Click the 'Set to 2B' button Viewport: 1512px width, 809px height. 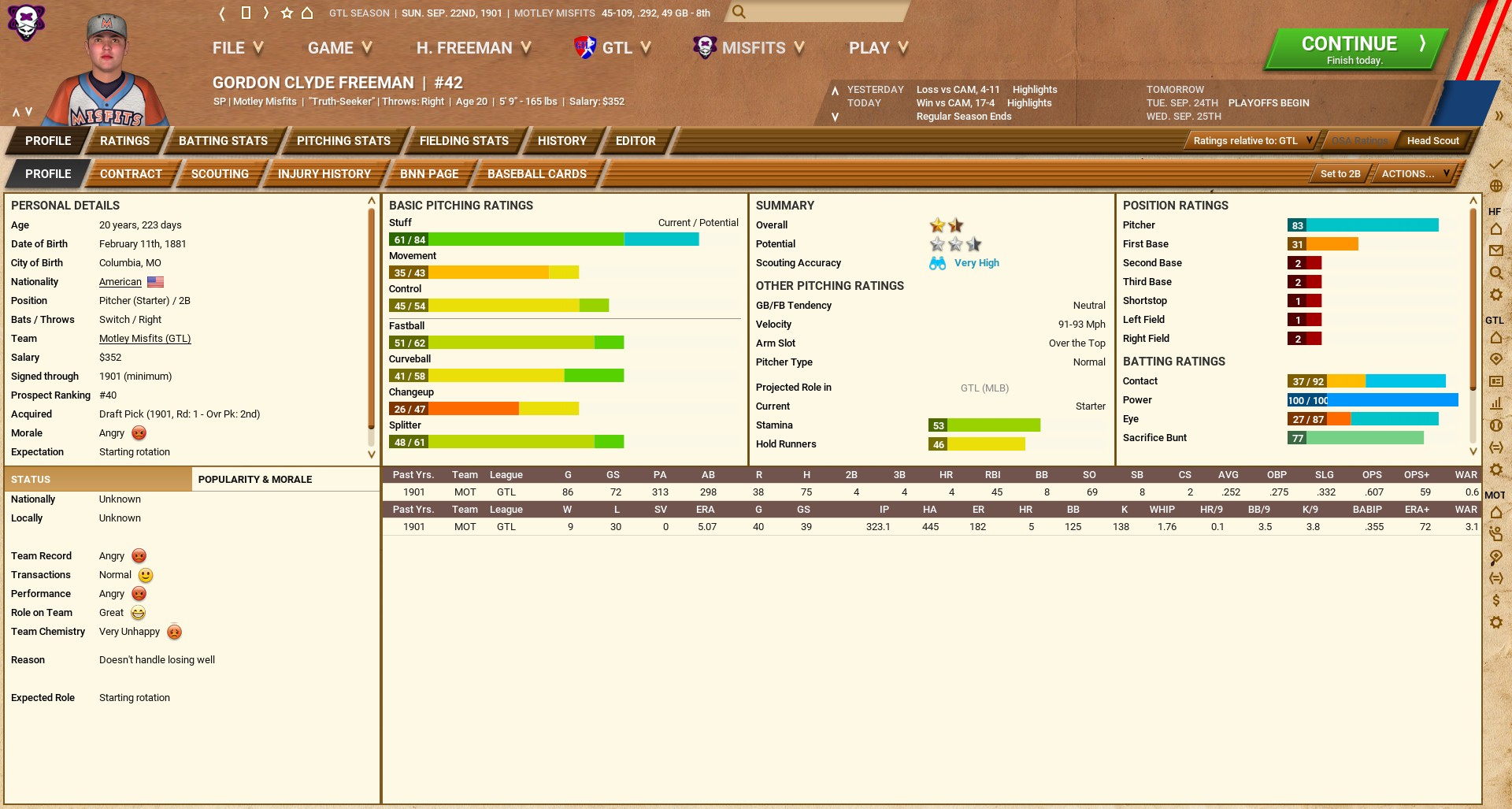tap(1340, 174)
